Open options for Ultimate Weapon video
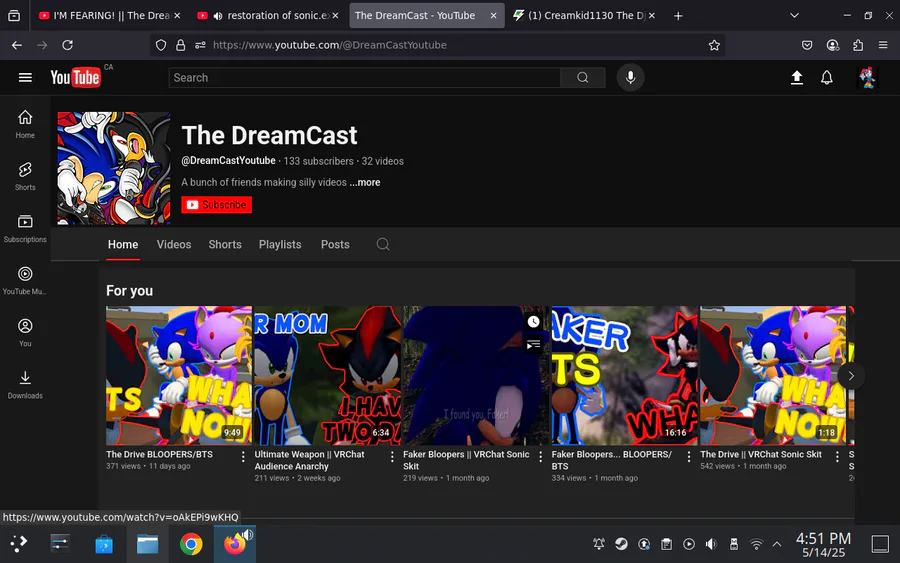 click(392, 456)
